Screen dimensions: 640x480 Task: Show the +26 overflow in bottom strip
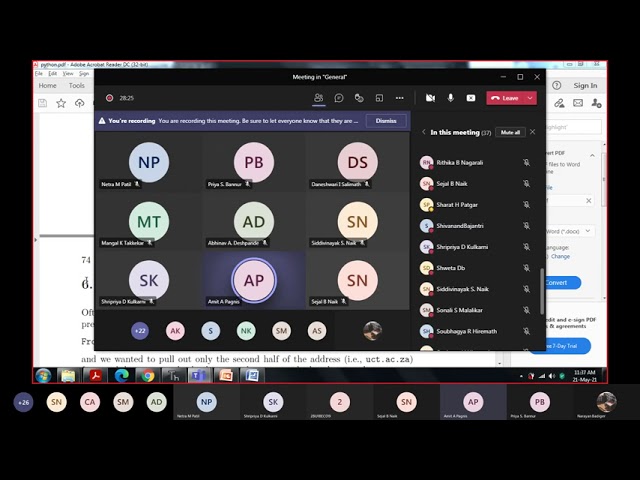[23, 402]
